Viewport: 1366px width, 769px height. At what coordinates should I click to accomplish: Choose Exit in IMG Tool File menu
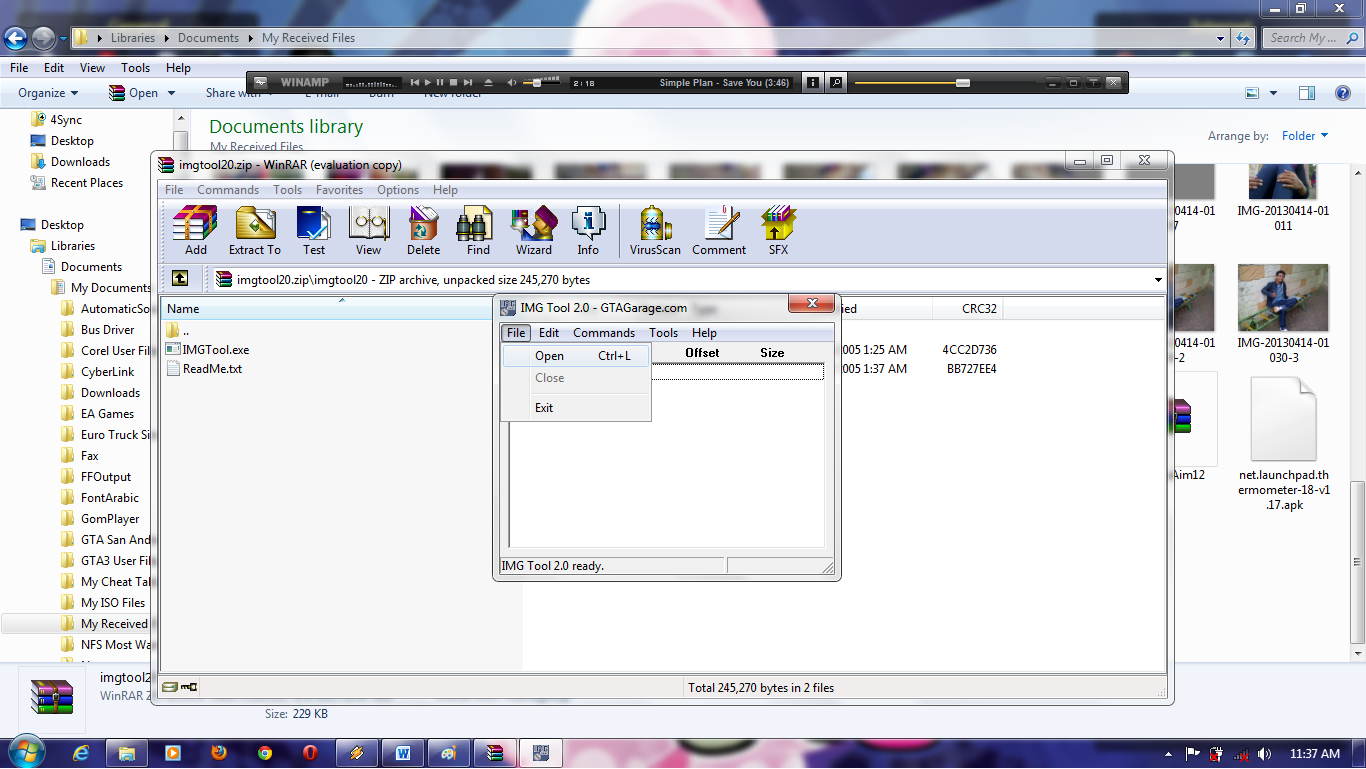click(577, 407)
